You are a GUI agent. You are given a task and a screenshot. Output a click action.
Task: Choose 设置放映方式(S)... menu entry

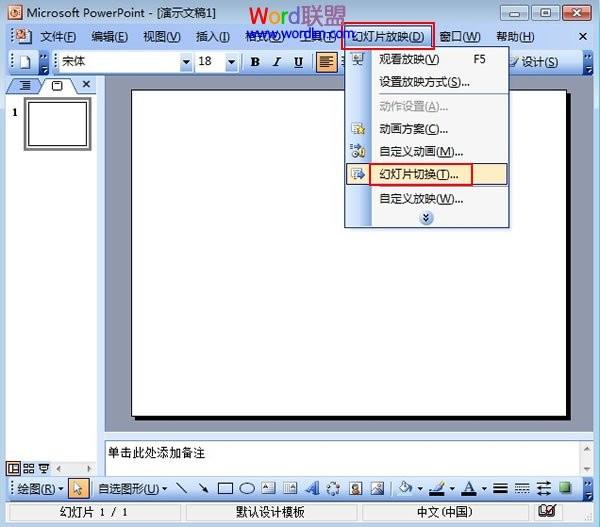[427, 82]
